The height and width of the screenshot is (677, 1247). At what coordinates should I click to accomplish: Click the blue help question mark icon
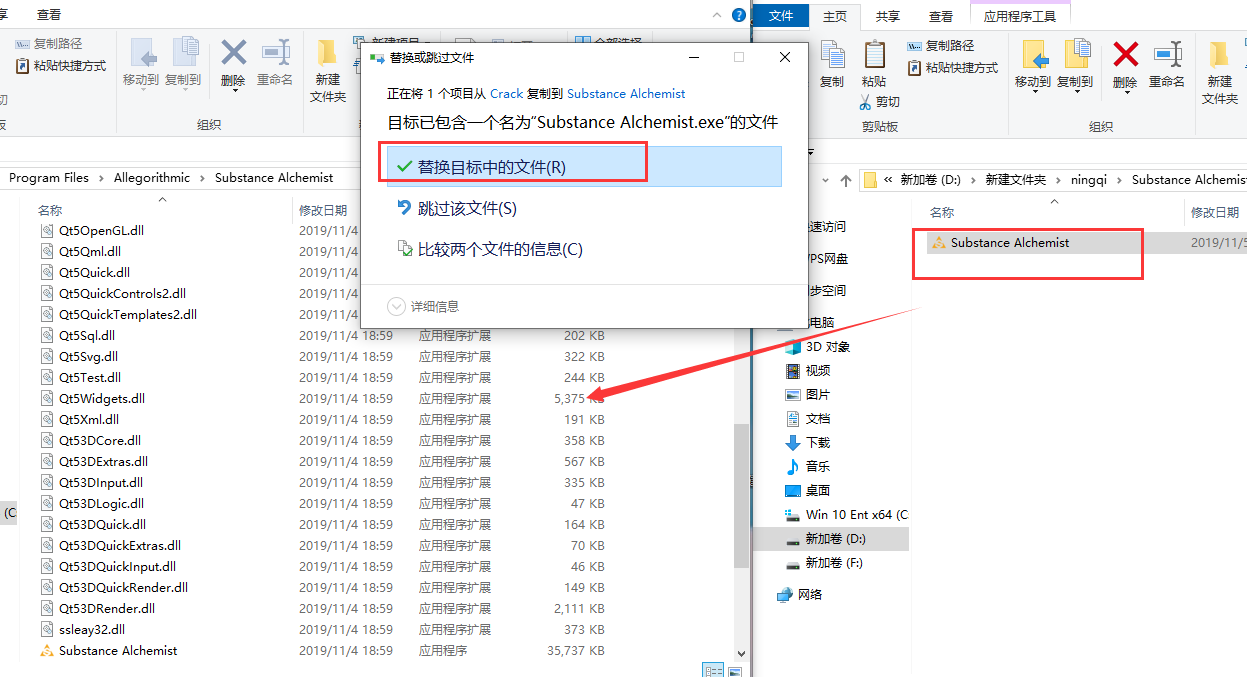click(739, 15)
